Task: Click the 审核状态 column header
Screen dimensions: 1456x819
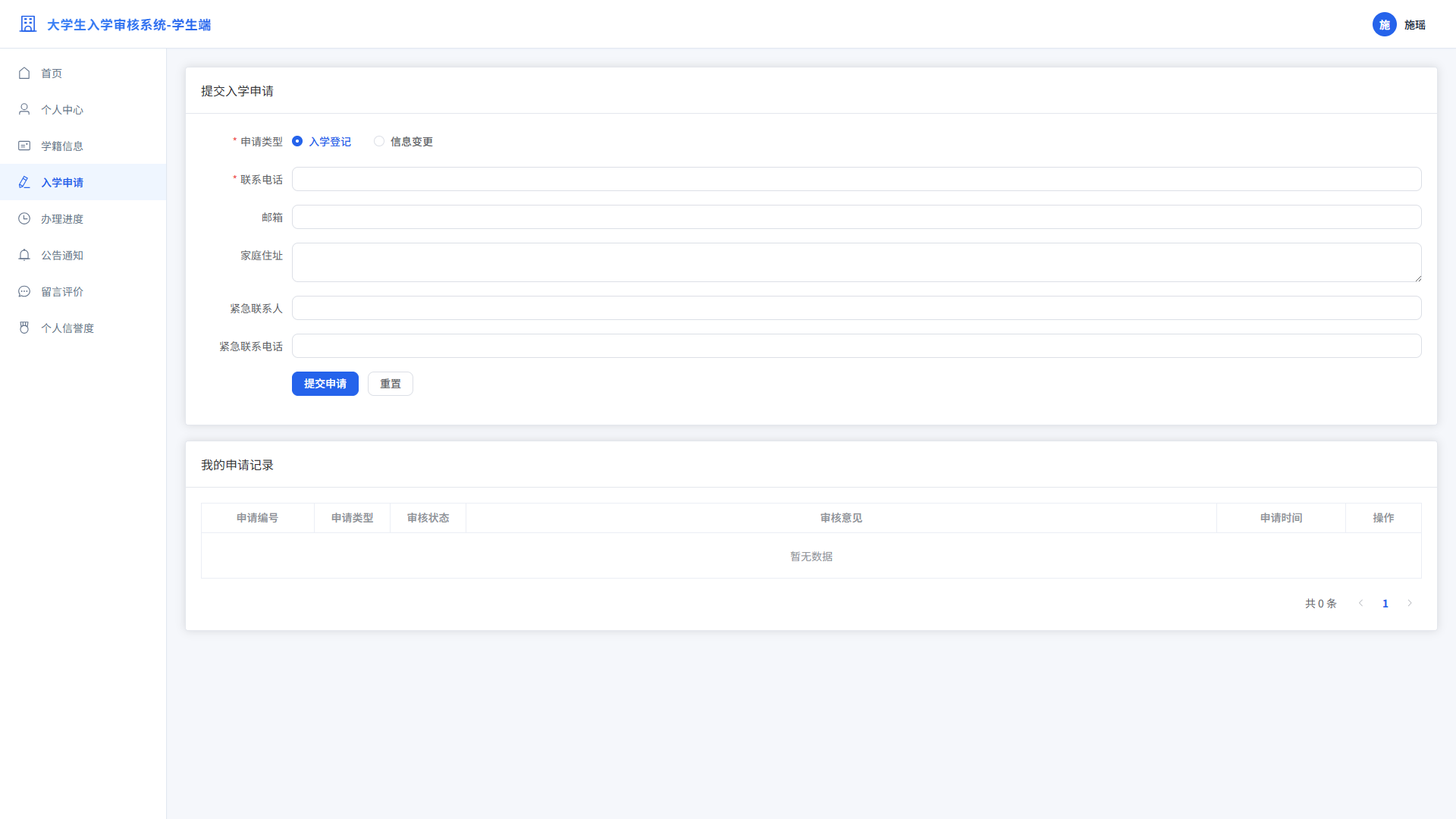Action: point(428,518)
